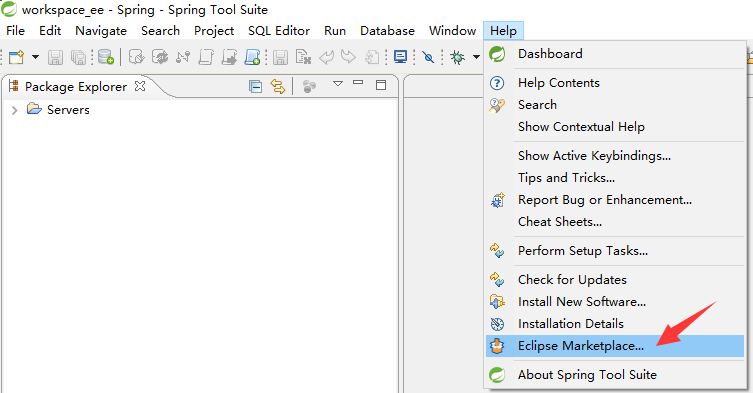Click the Help Contents question mark icon

497,83
